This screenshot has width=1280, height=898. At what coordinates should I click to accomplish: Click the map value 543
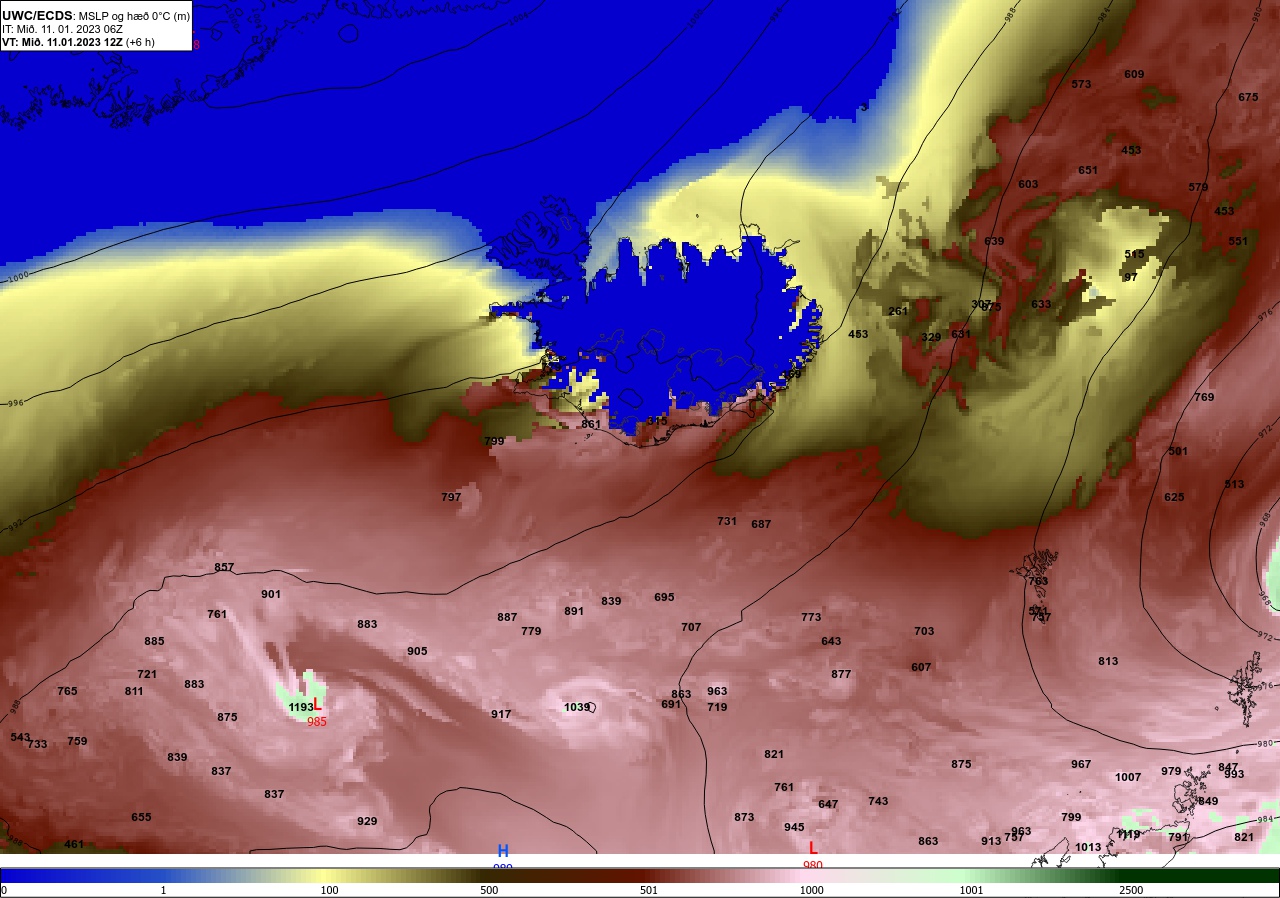tap(20, 737)
